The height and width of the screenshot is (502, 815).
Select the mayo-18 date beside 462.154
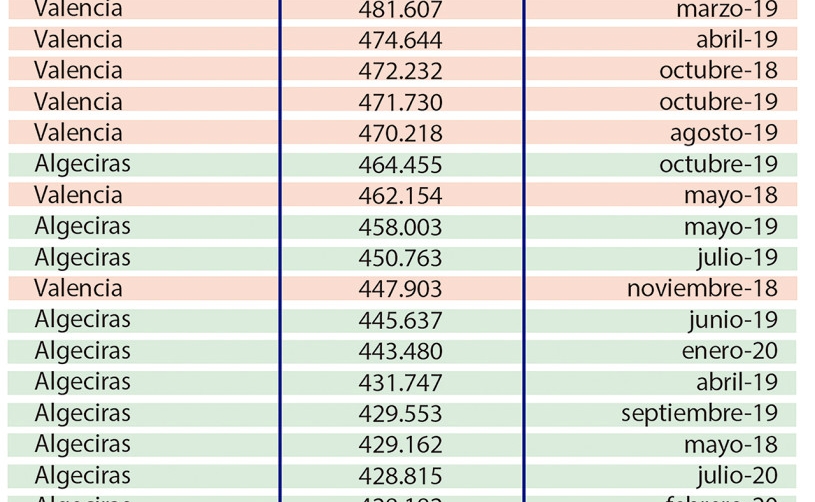[731, 196]
